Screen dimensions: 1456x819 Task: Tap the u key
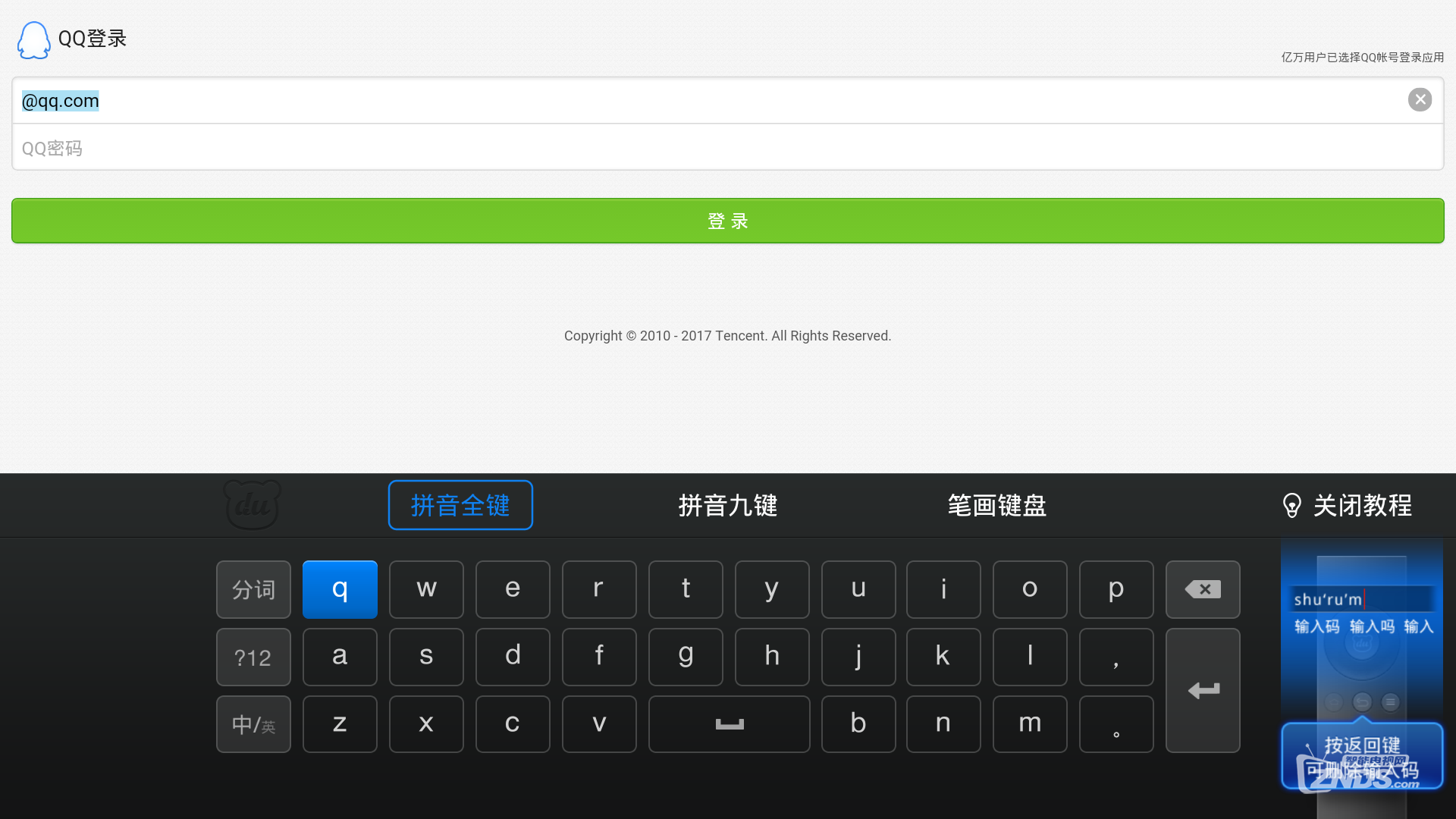(x=858, y=589)
